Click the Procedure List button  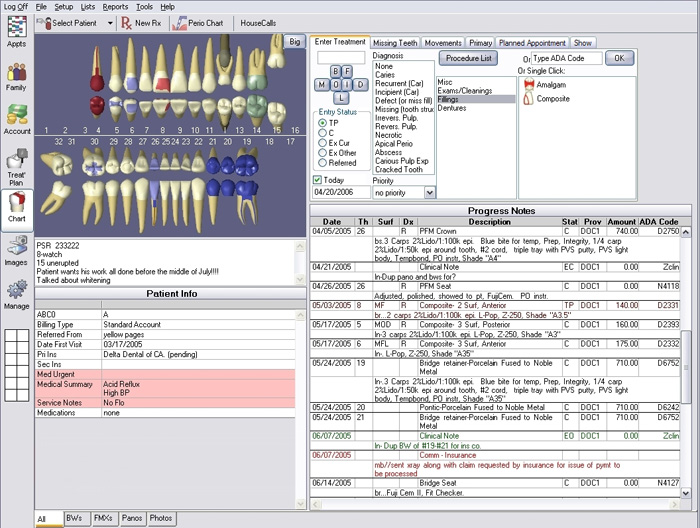click(x=470, y=59)
